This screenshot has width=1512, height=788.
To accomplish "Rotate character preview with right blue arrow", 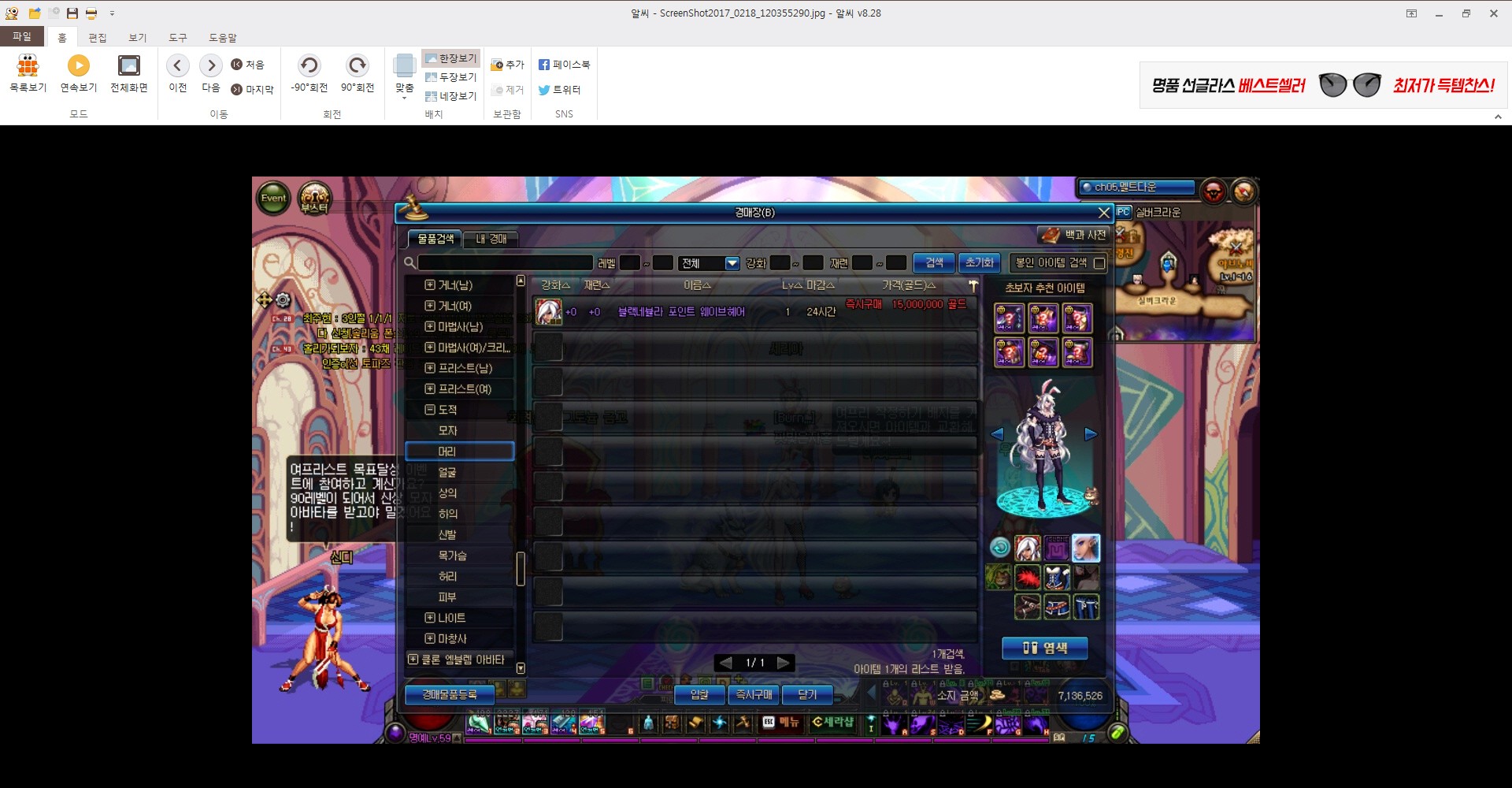I will pyautogui.click(x=1091, y=434).
